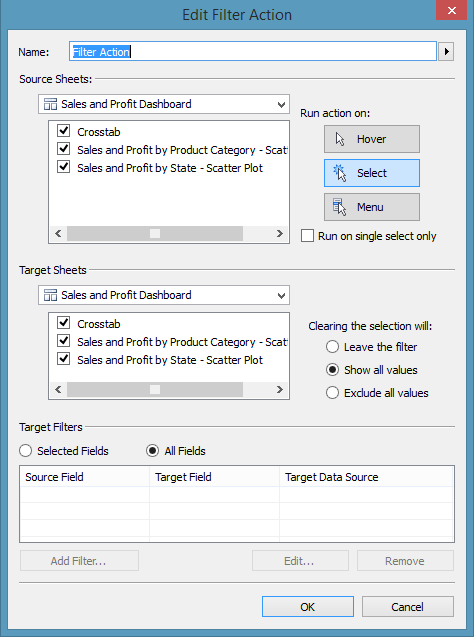Click the target sheets list left scroll arrow

58,390
